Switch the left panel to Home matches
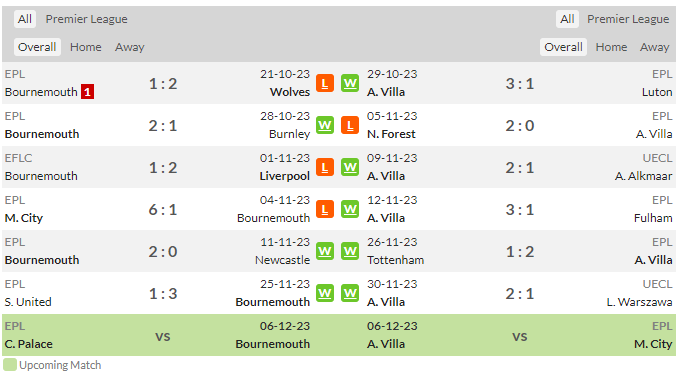Viewport: 680px width, 378px height. (85, 47)
